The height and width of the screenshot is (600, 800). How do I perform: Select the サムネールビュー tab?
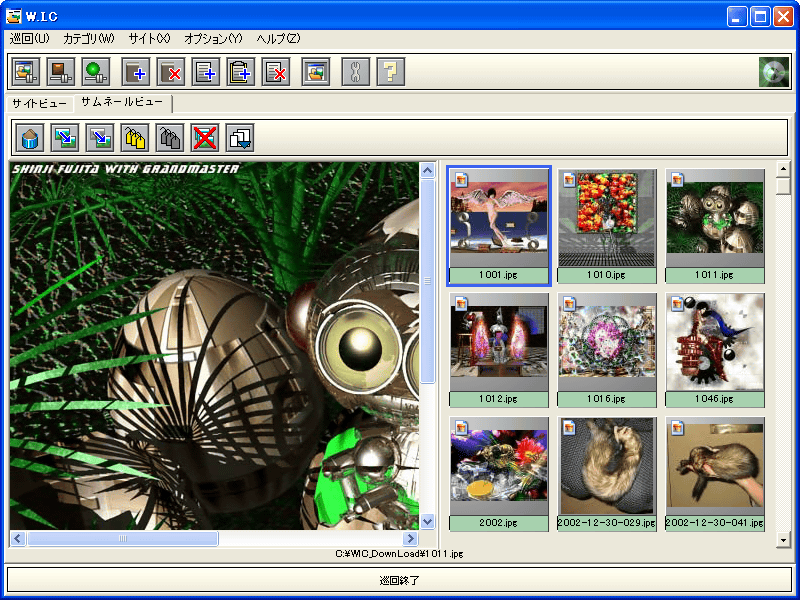[x=122, y=102]
